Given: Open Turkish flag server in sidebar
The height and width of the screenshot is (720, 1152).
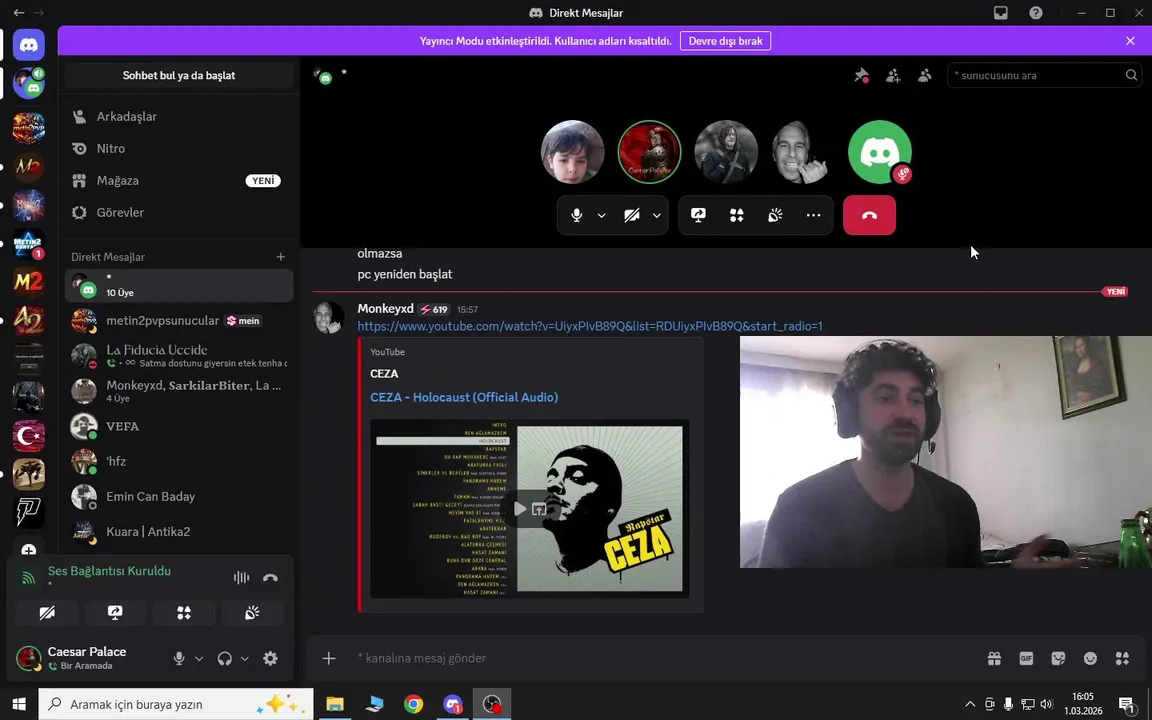Looking at the screenshot, I should pos(29,436).
